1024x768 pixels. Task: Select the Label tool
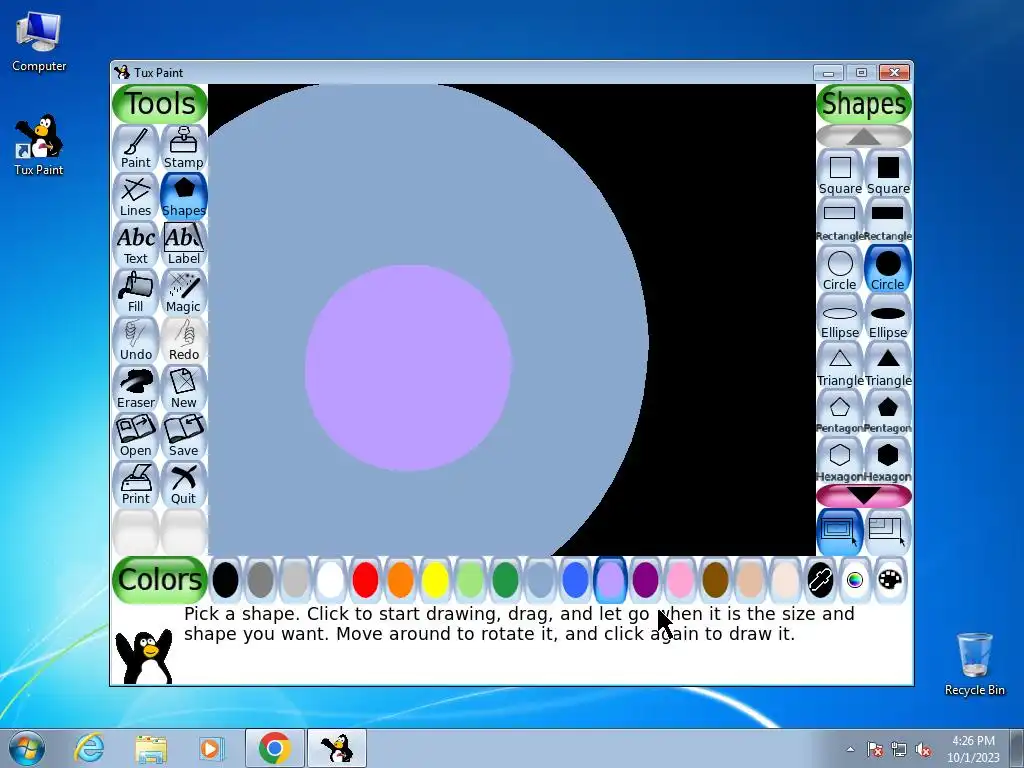[x=184, y=244]
